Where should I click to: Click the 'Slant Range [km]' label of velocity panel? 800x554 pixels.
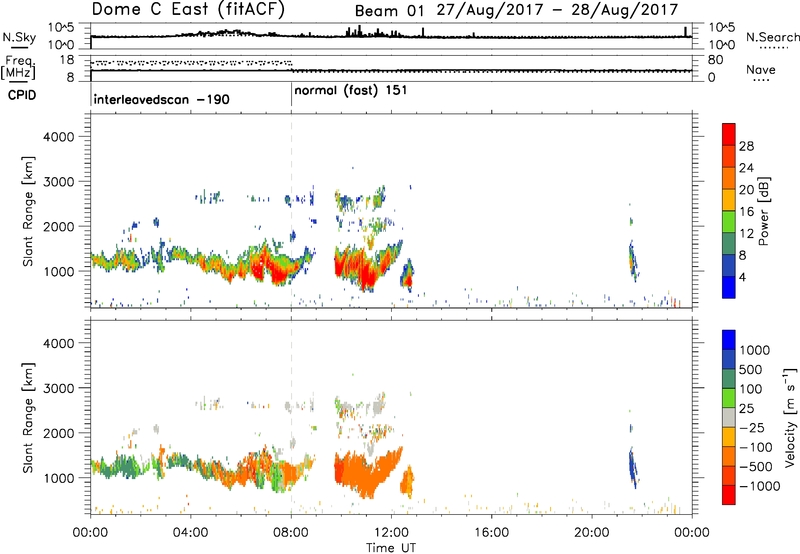click(28, 417)
